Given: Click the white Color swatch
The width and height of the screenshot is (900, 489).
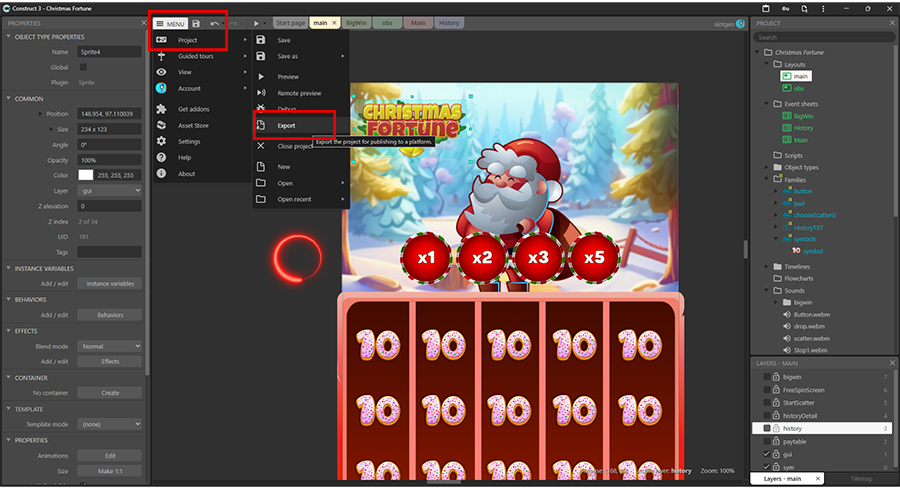Looking at the screenshot, I should tap(85, 175).
